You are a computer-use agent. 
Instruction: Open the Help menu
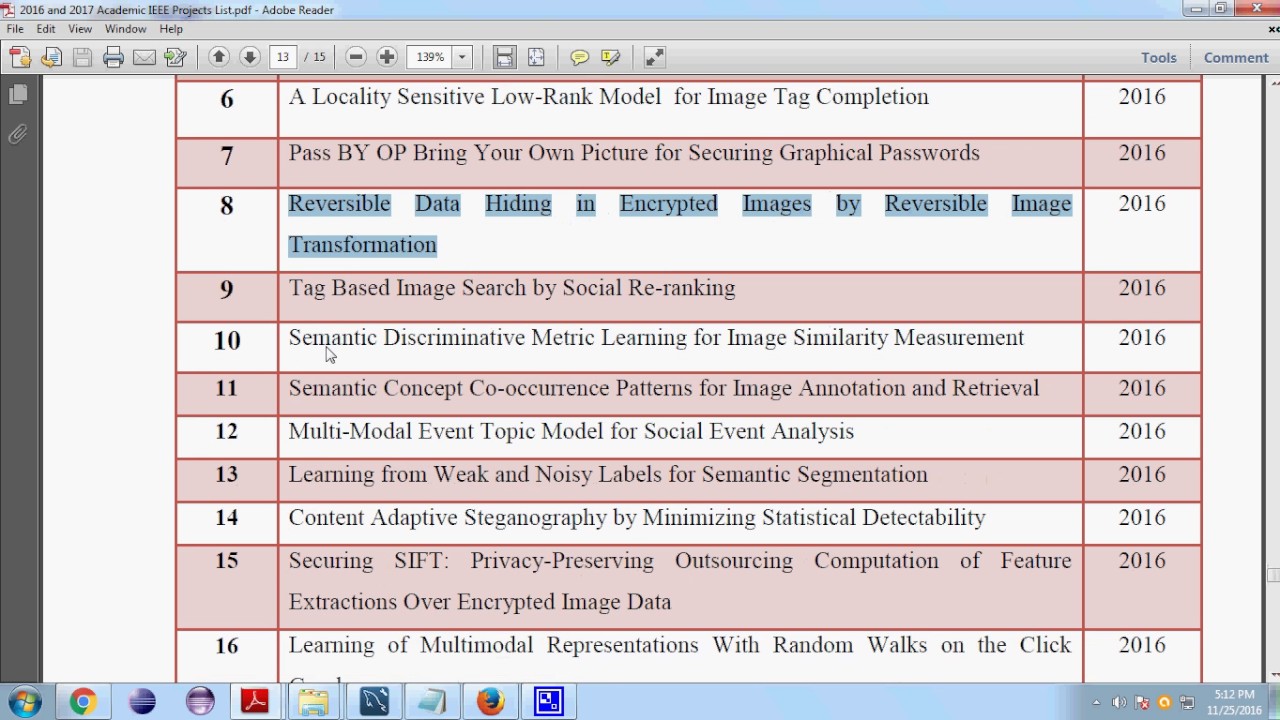tap(171, 29)
